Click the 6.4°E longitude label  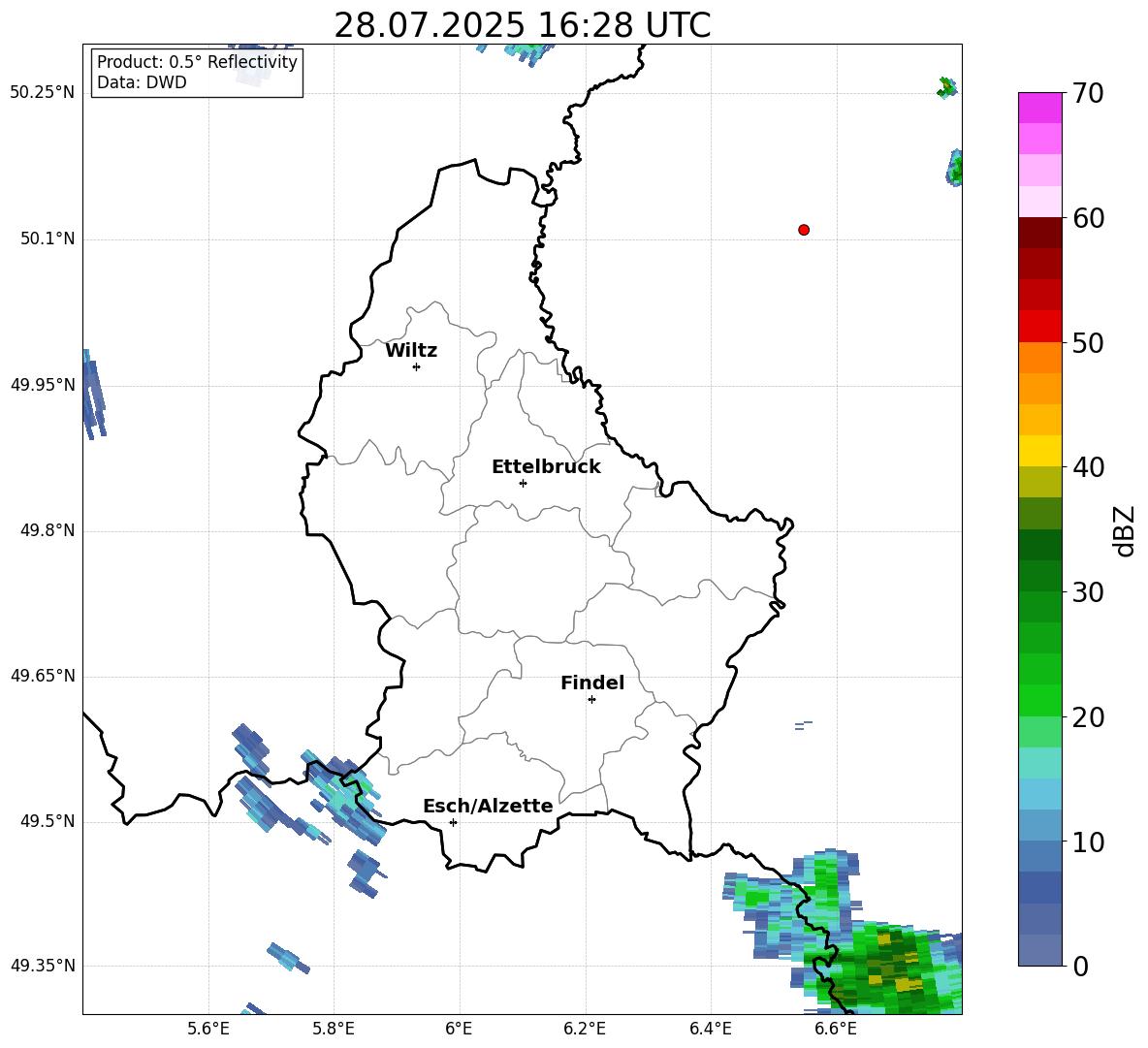[x=710, y=1029]
